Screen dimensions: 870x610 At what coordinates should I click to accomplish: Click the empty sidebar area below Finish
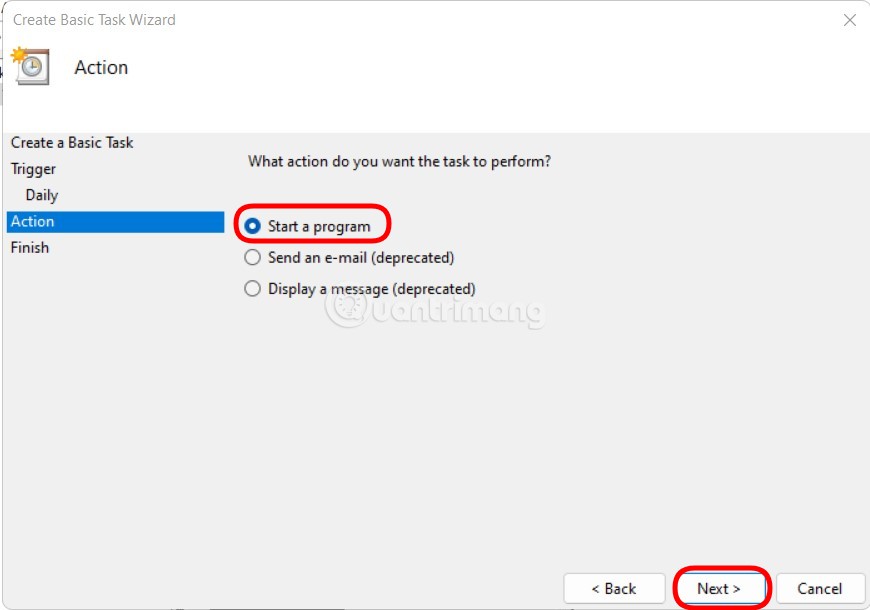[114, 420]
